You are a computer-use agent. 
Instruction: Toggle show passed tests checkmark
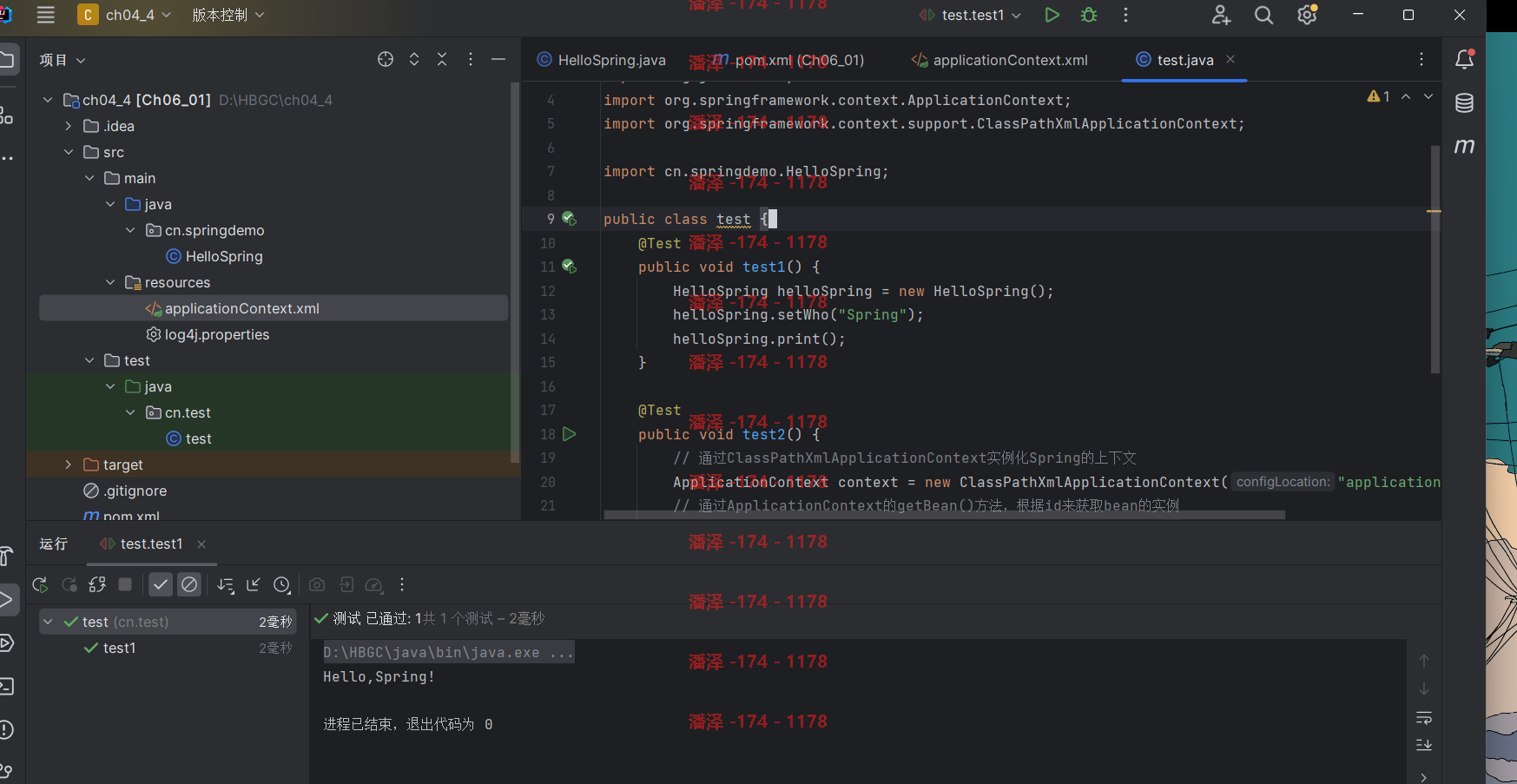pyautogui.click(x=161, y=585)
